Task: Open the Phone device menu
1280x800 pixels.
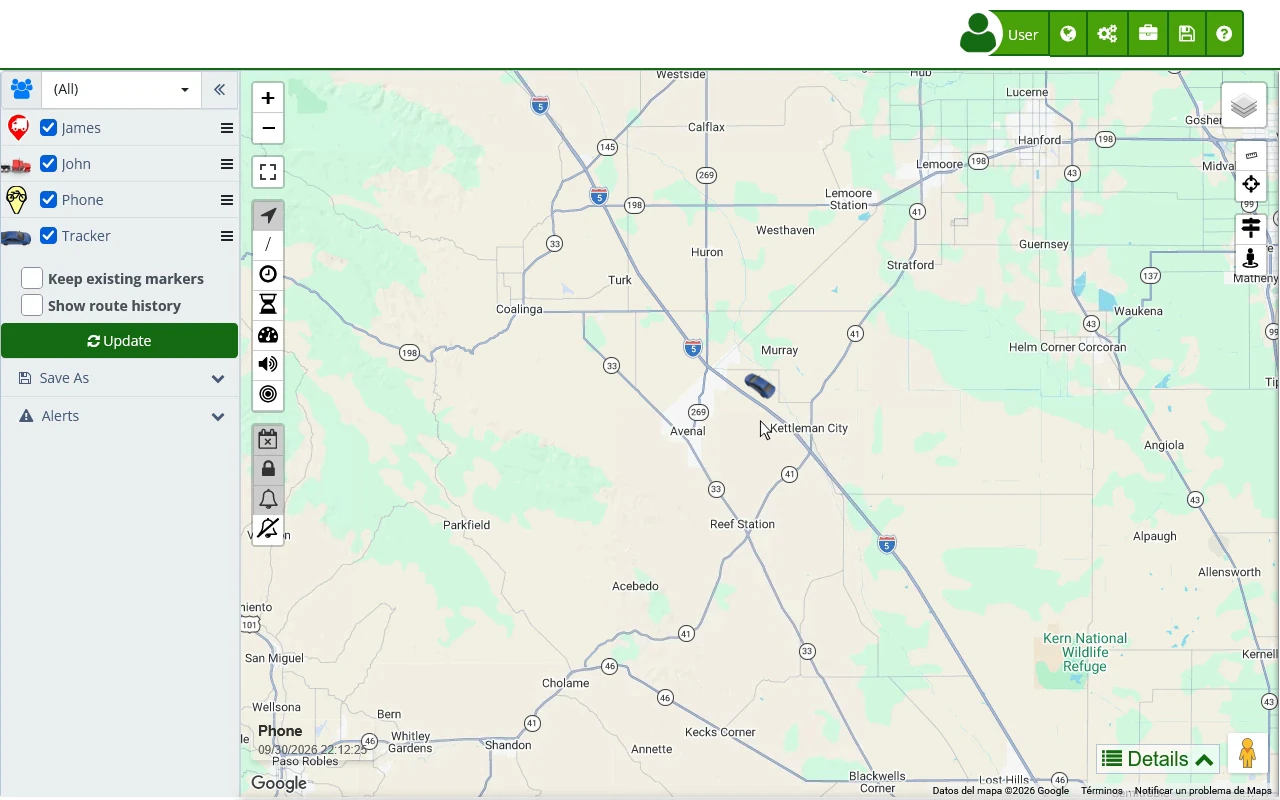Action: [x=227, y=200]
